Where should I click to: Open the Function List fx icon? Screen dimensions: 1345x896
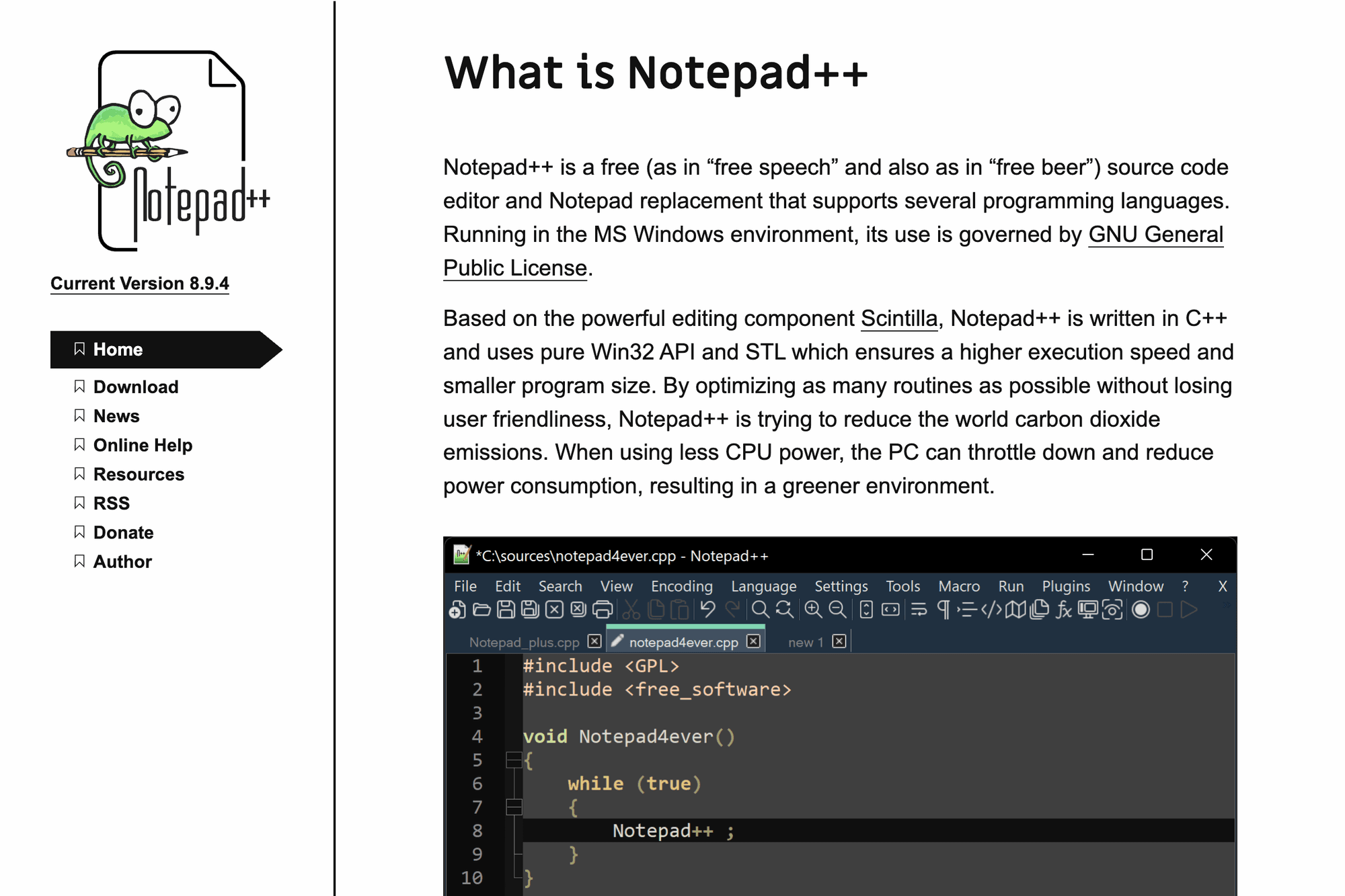coord(1064,610)
